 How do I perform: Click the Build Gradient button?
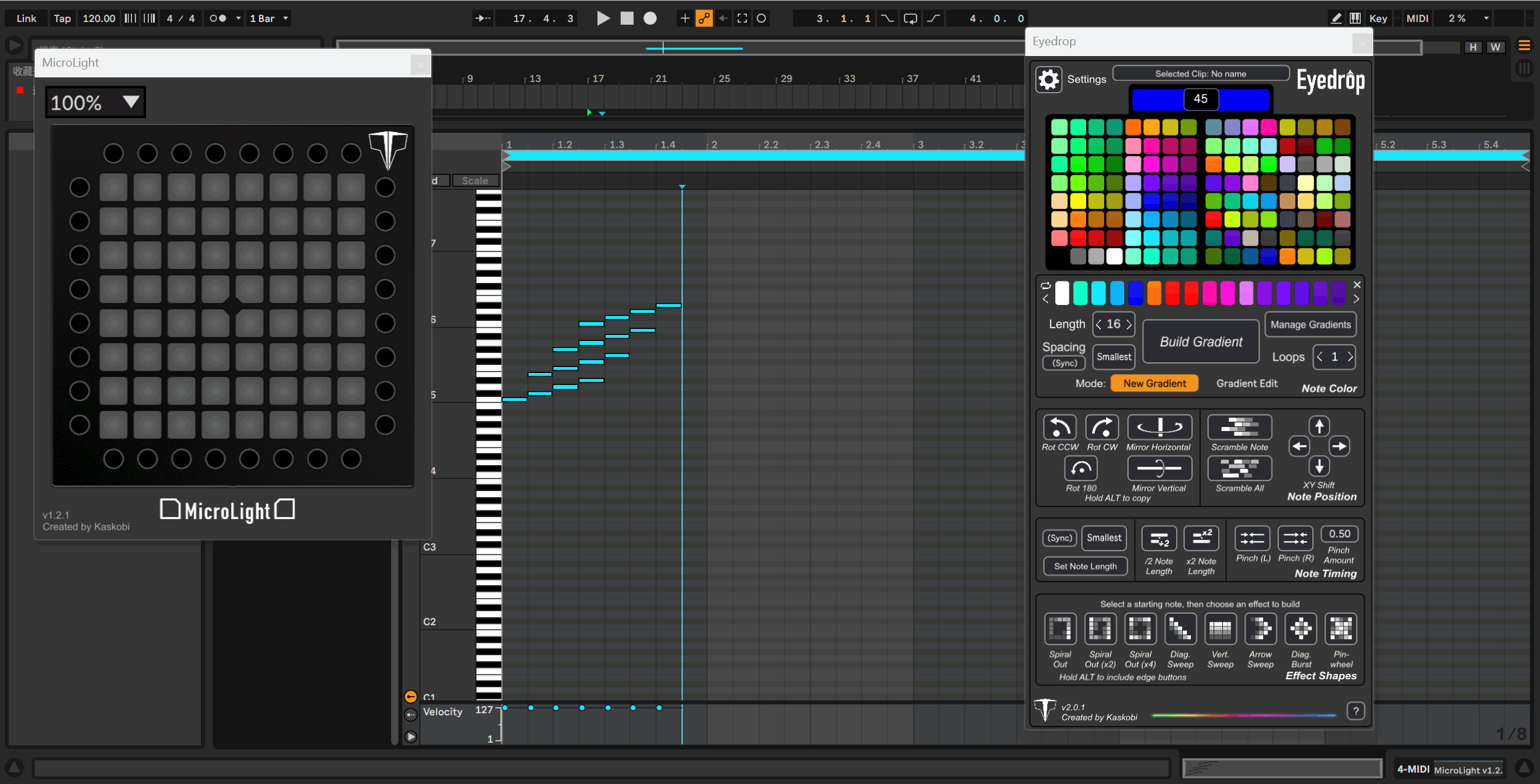point(1200,342)
